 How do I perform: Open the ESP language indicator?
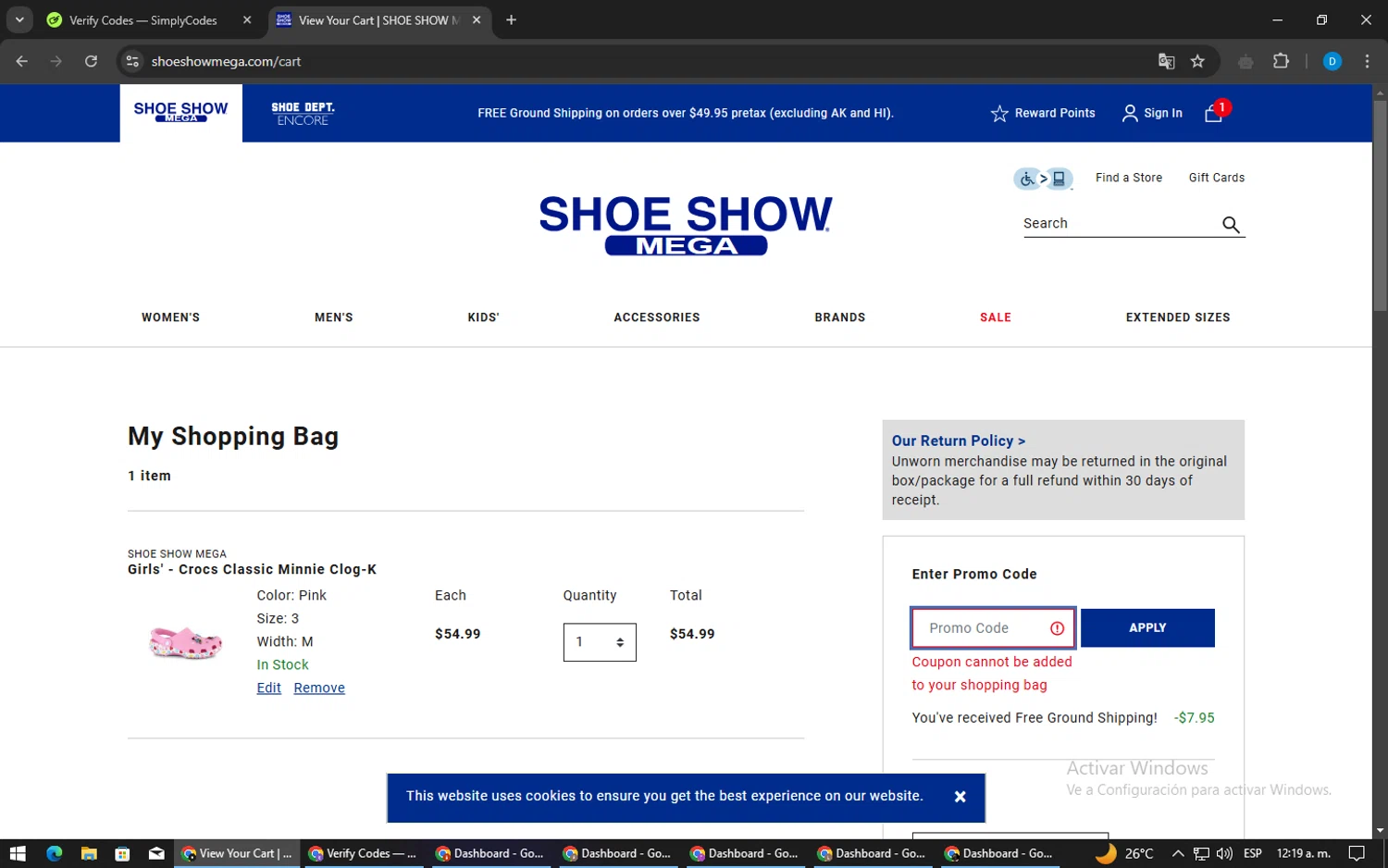[1253, 853]
